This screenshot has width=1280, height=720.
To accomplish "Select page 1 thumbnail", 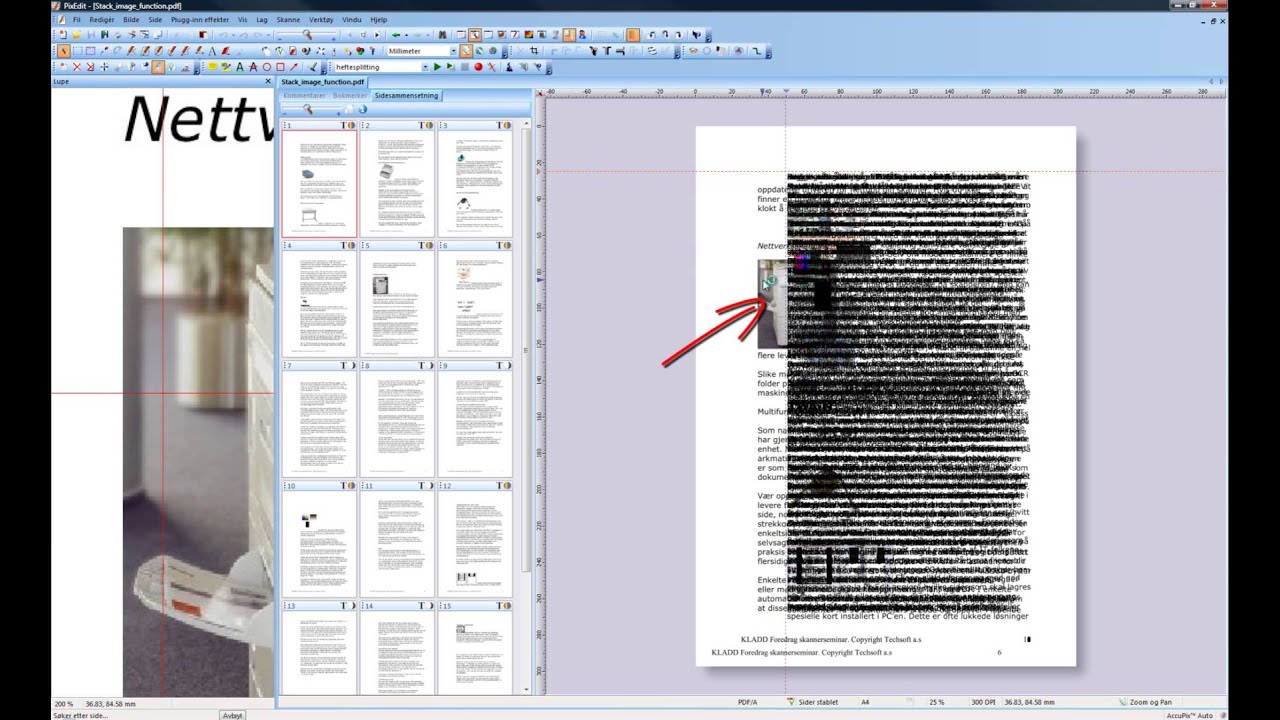I will (x=319, y=183).
